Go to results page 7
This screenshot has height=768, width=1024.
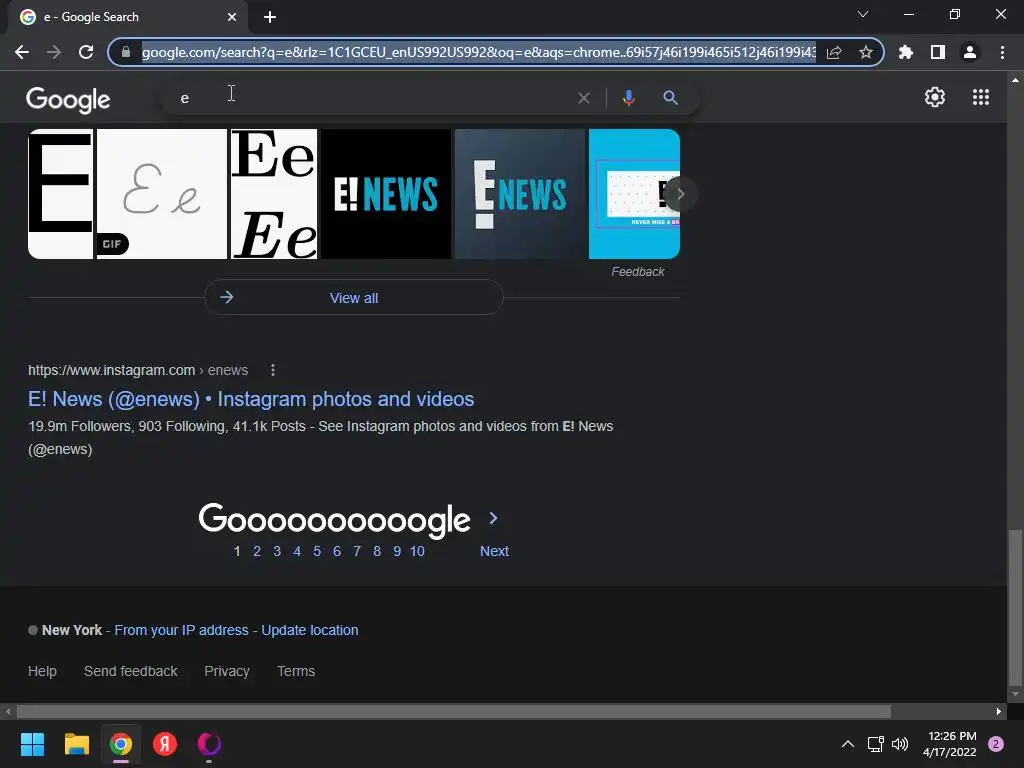coord(357,551)
